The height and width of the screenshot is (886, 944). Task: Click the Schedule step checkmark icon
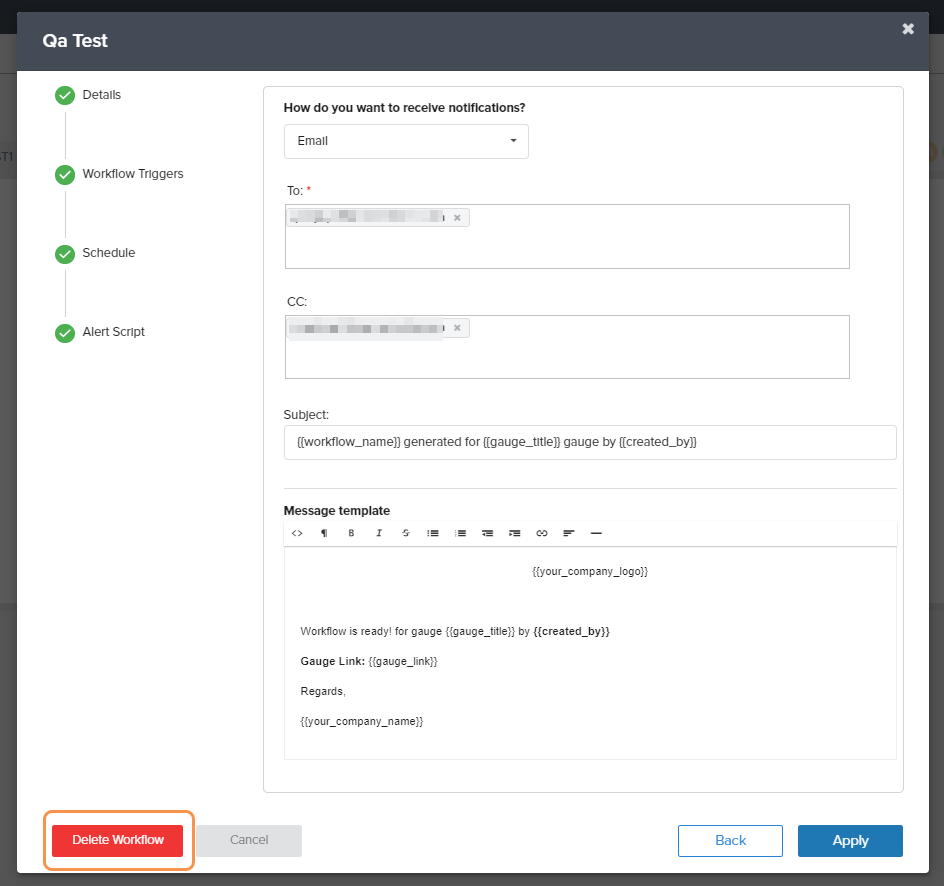click(x=65, y=254)
